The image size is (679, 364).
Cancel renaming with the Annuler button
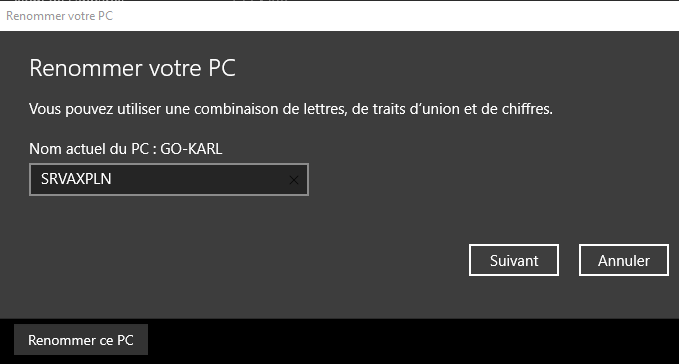click(x=624, y=260)
